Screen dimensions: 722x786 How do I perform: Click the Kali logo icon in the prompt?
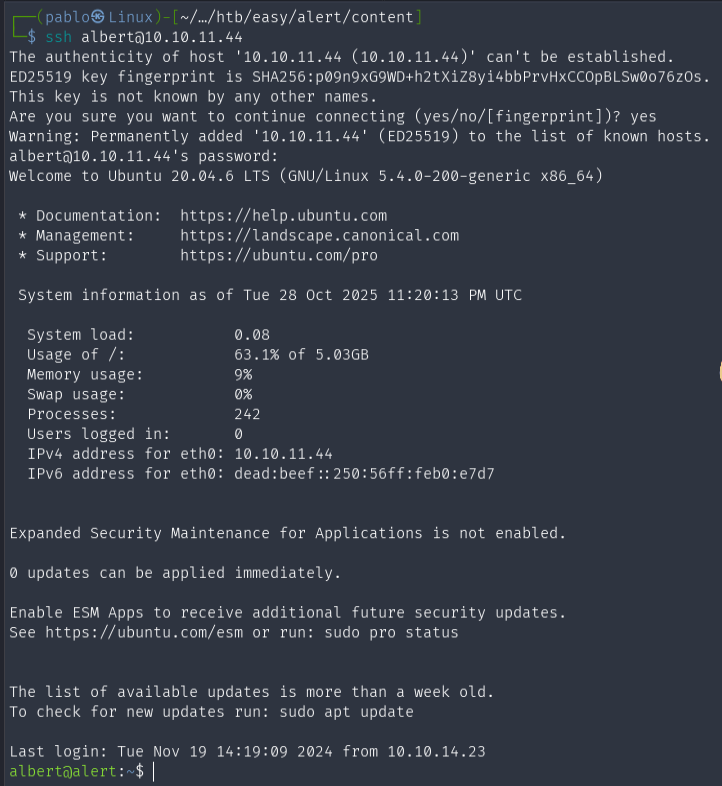point(98,17)
